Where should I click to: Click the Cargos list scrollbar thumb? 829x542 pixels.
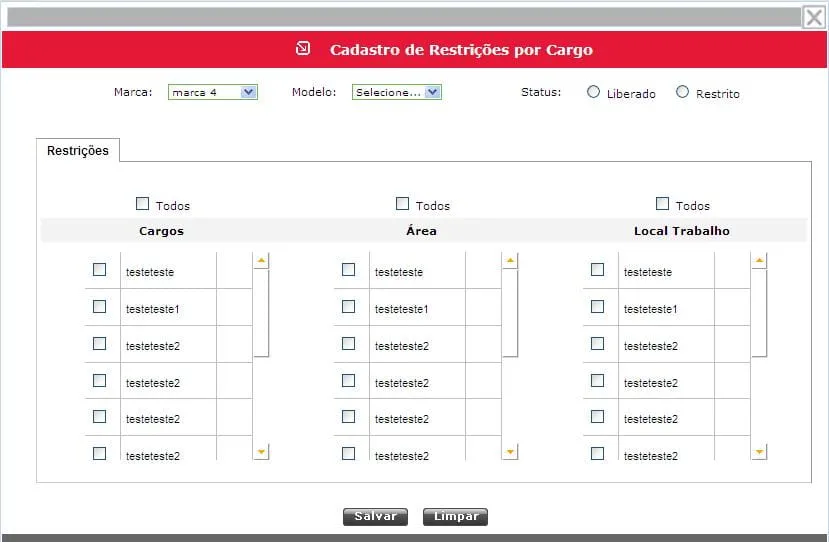coord(261,312)
